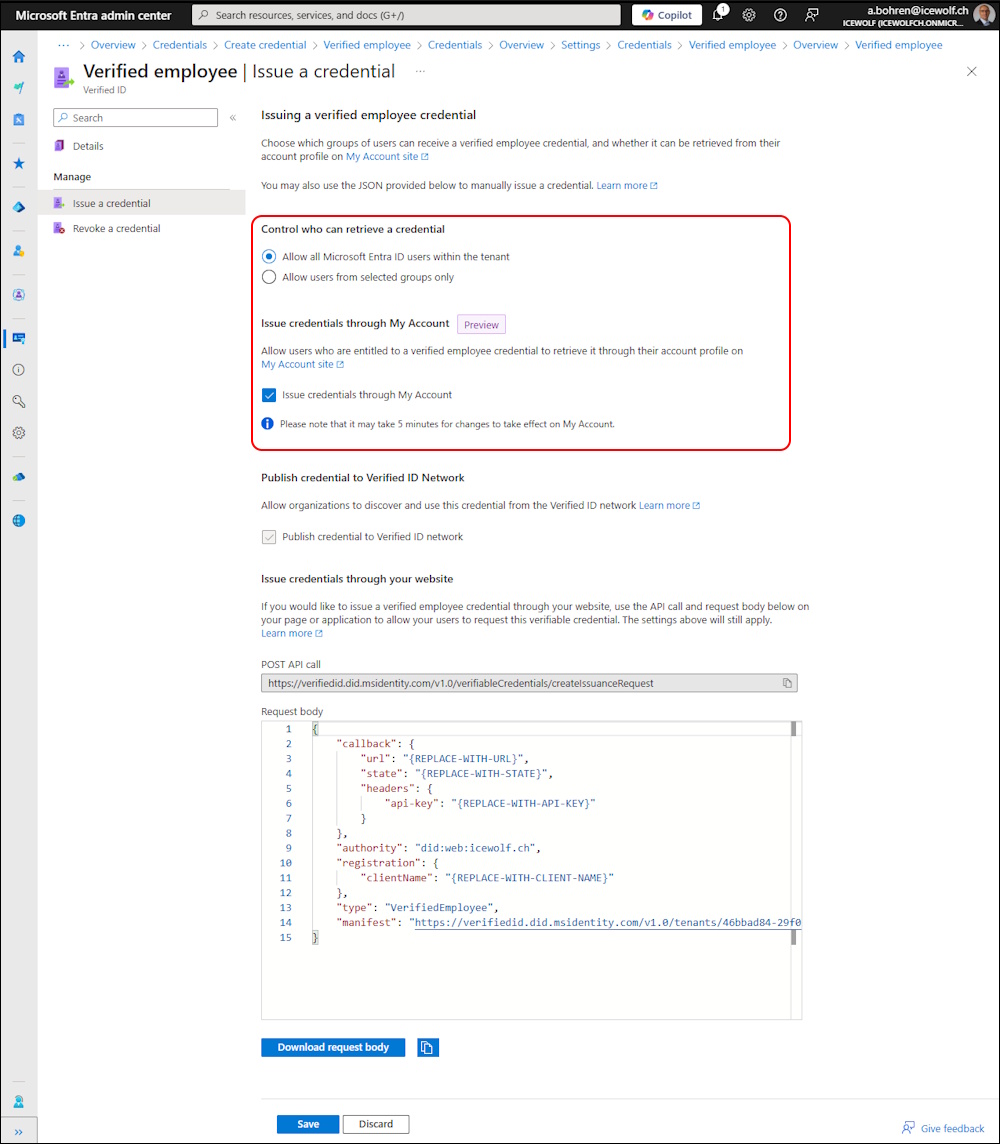1000x1144 pixels.
Task: Open the globe icon in the sidebar
Action: click(19, 521)
